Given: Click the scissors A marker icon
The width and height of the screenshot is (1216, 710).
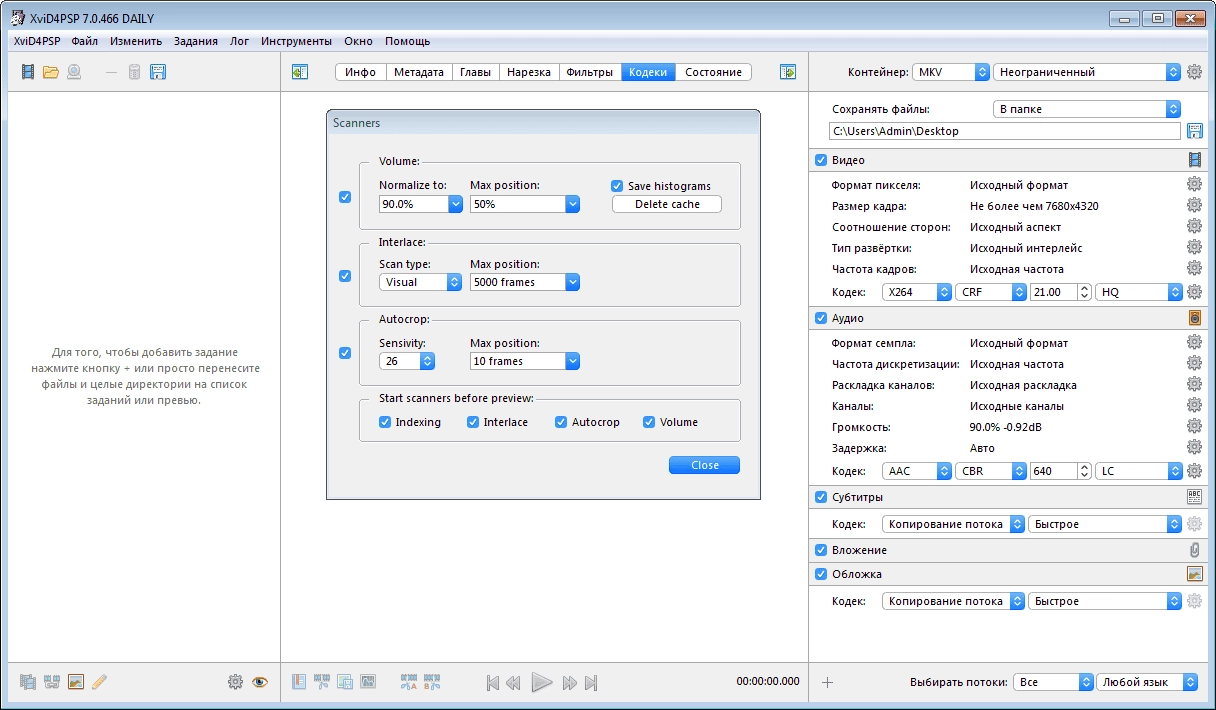Looking at the screenshot, I should [x=409, y=682].
